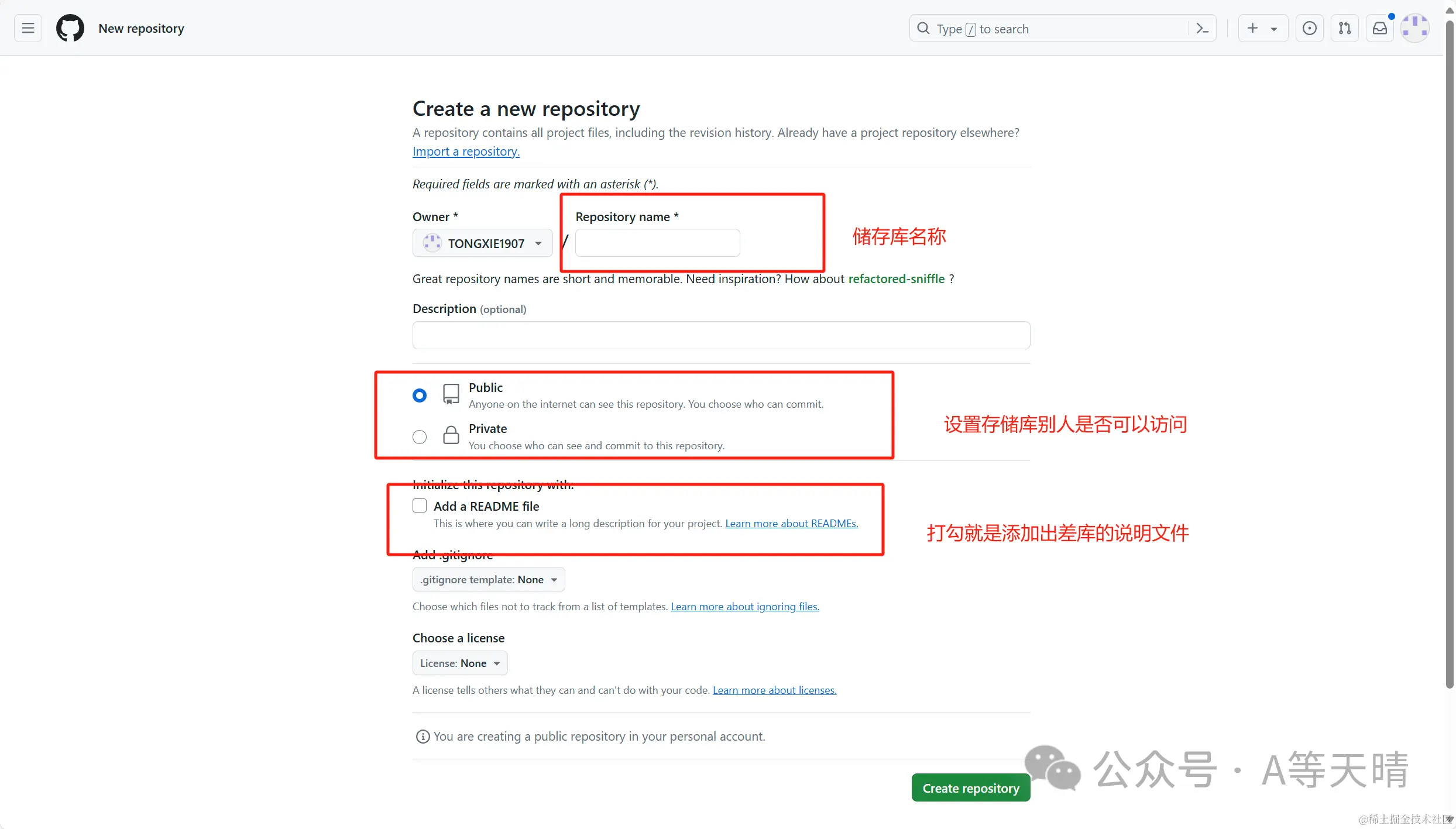The height and width of the screenshot is (829, 1456).
Task: Click the Repository name input field
Action: [x=657, y=243]
